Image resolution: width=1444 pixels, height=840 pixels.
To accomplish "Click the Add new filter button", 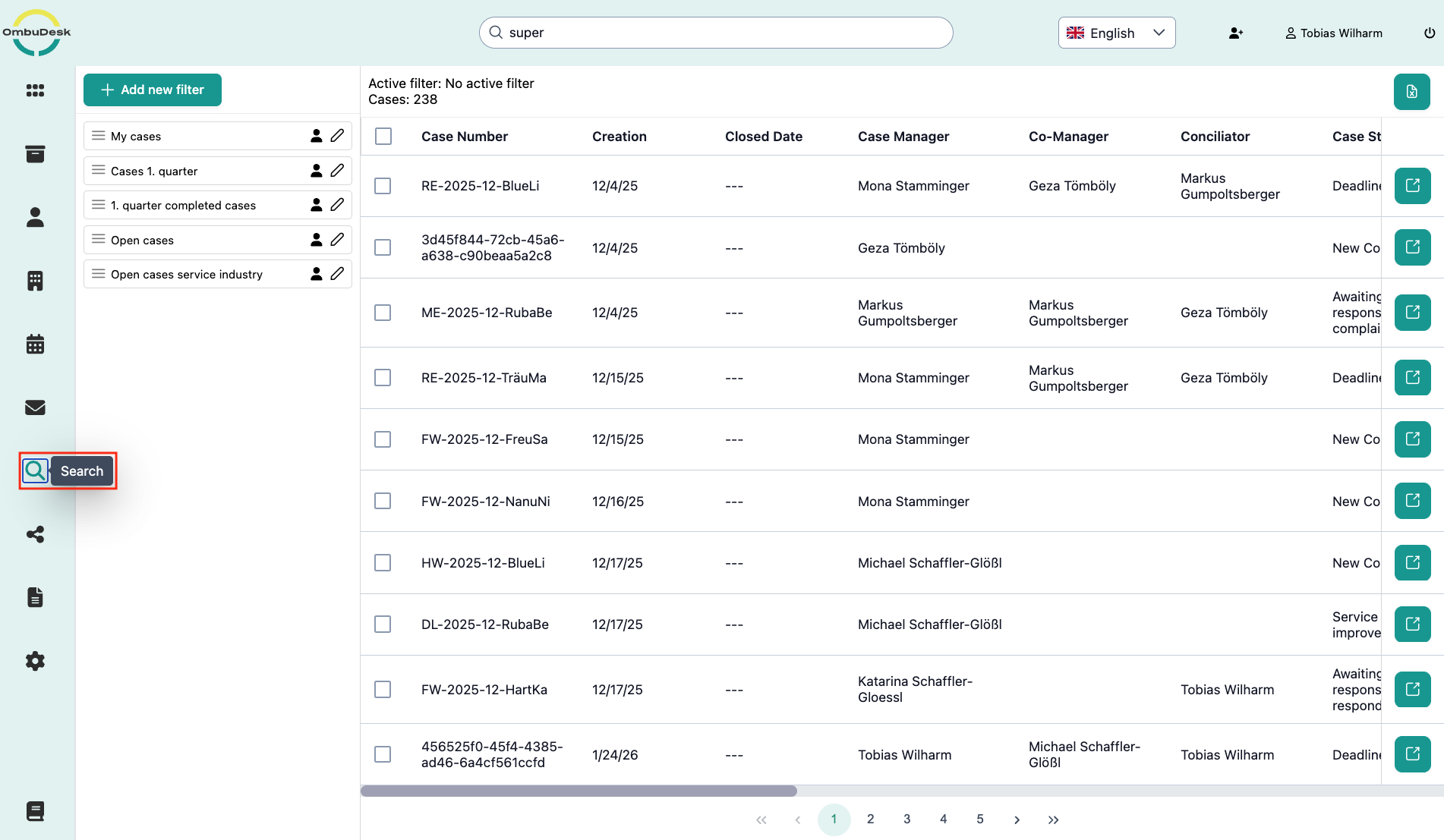I will pos(153,90).
